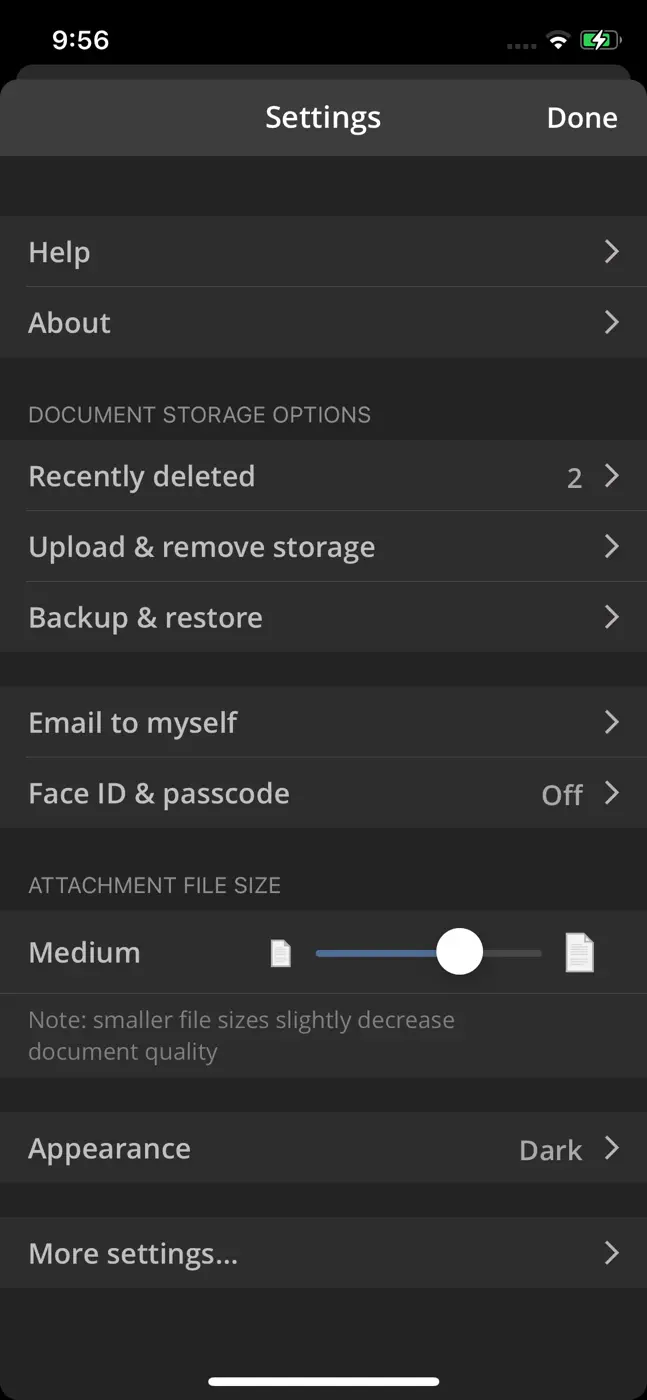This screenshot has height=1400, width=647.
Task: Tap the Medium file size label
Action: (85, 953)
